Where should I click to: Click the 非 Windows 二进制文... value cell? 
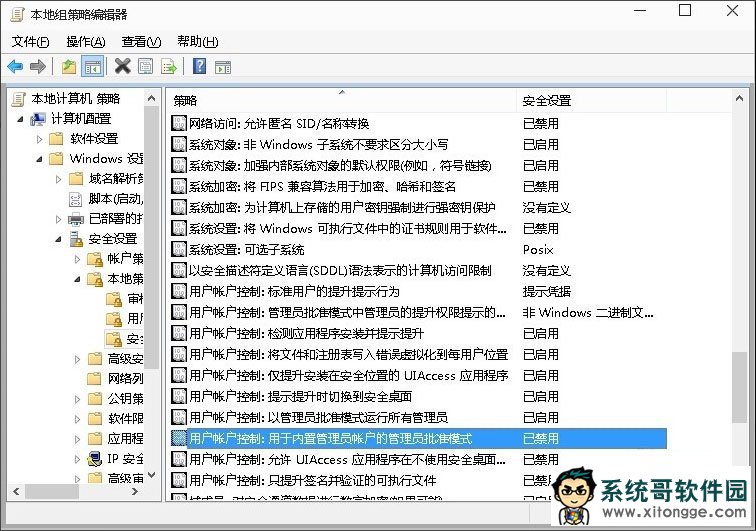point(588,313)
